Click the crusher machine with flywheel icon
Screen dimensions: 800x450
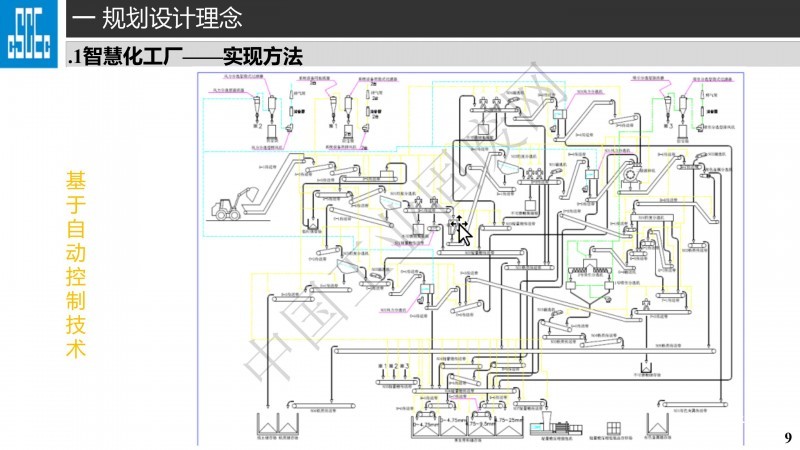[x=632, y=177]
